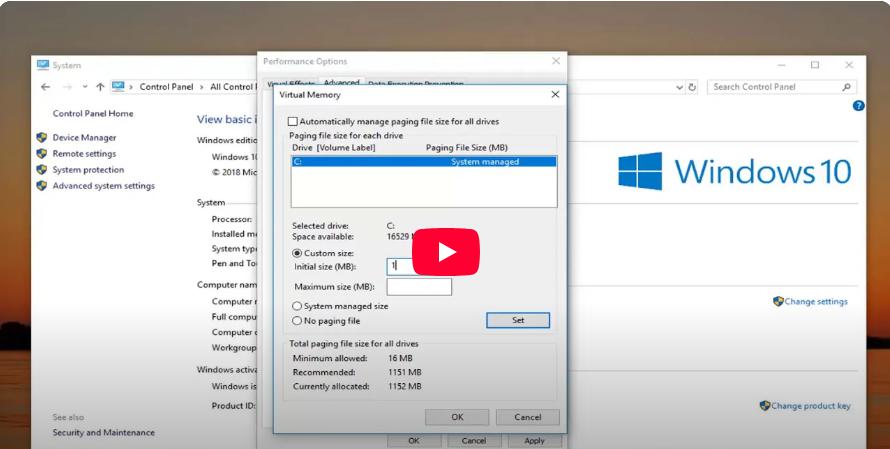890x449 pixels.
Task: Click OK in Performance Options window
Action: click(414, 440)
